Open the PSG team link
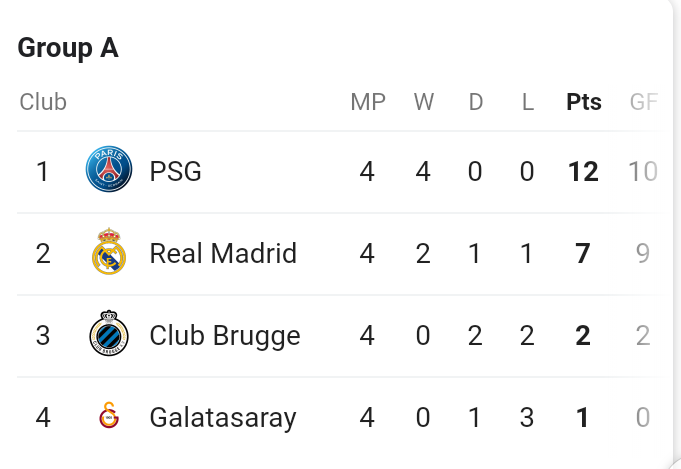The image size is (681, 469). coord(175,171)
